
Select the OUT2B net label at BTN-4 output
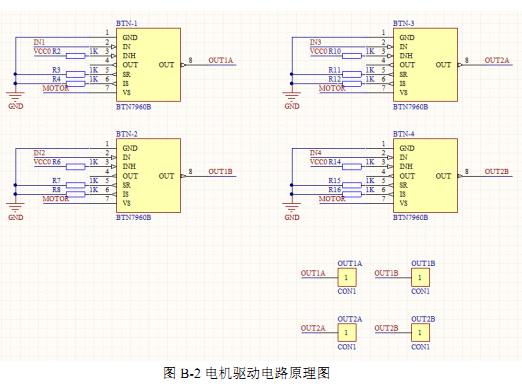pyautogui.click(x=497, y=171)
